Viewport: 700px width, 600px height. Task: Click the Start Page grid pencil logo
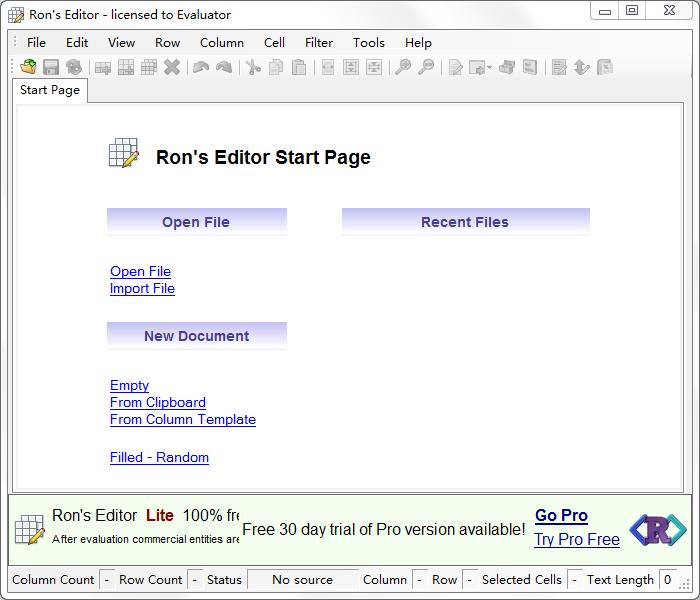124,153
